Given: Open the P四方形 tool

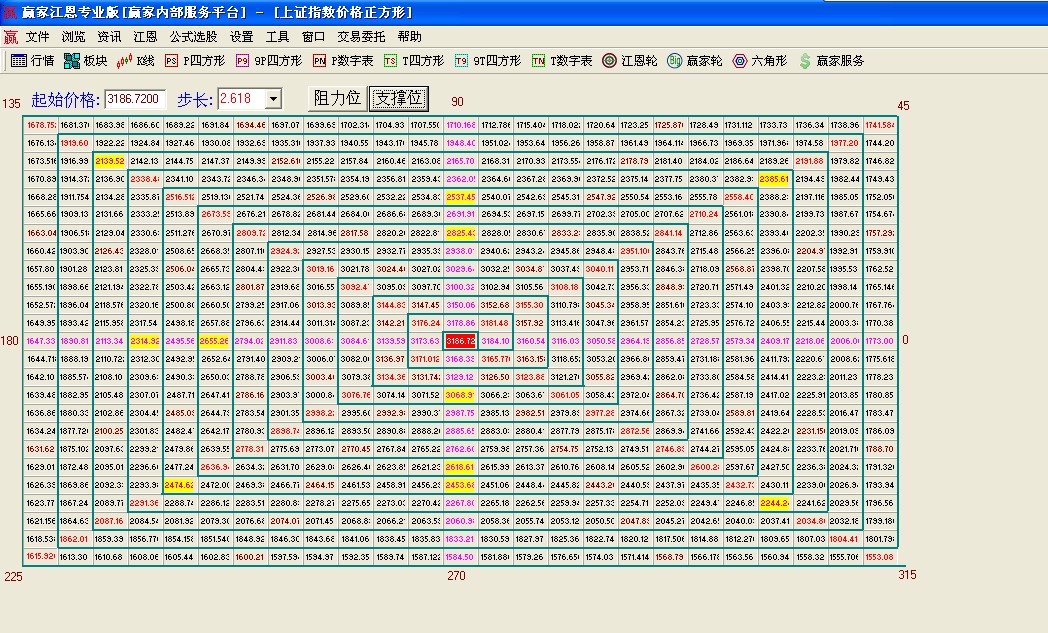Looking at the screenshot, I should pos(194,61).
